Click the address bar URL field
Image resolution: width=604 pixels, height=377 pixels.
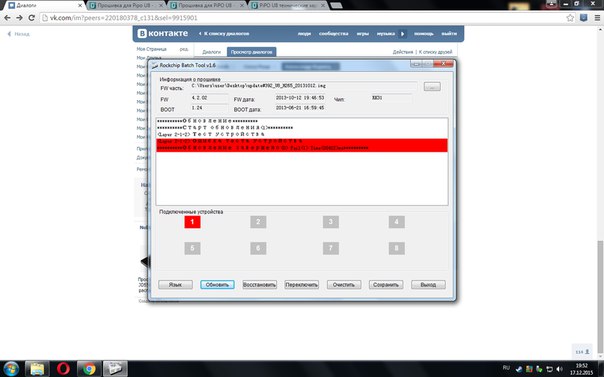coord(300,18)
